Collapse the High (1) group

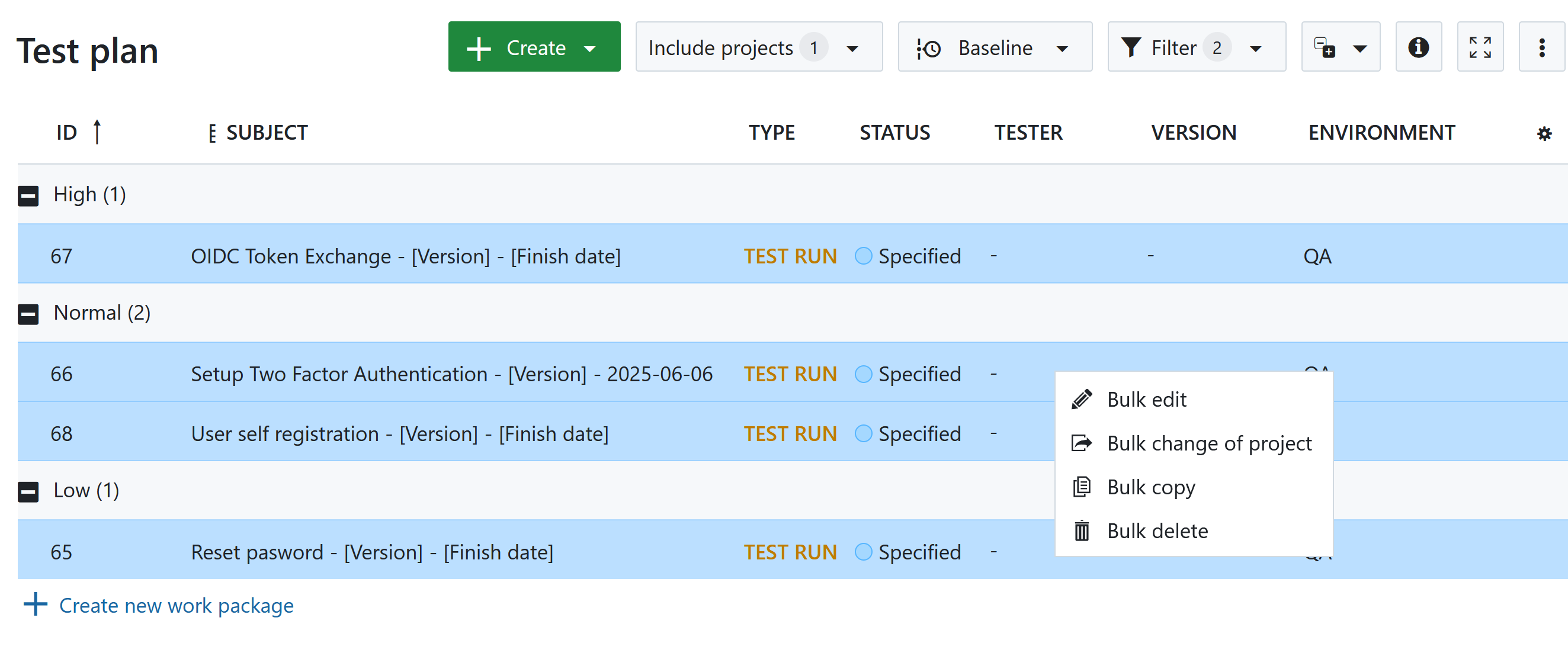27,195
